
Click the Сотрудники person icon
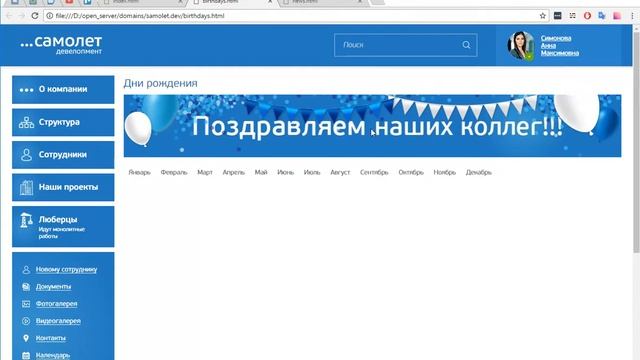point(26,155)
